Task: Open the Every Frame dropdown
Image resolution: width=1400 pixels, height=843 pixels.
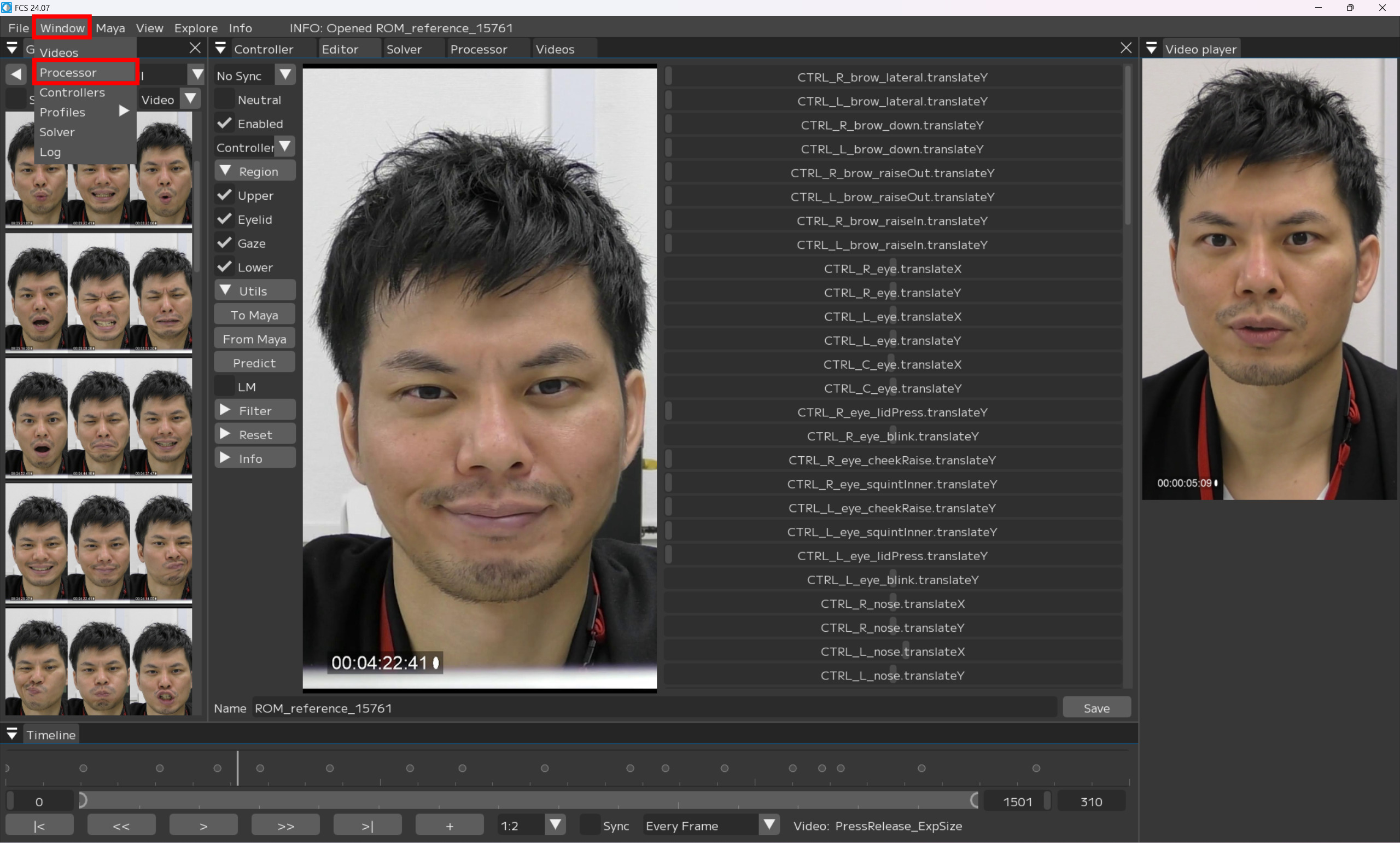Action: 769,825
